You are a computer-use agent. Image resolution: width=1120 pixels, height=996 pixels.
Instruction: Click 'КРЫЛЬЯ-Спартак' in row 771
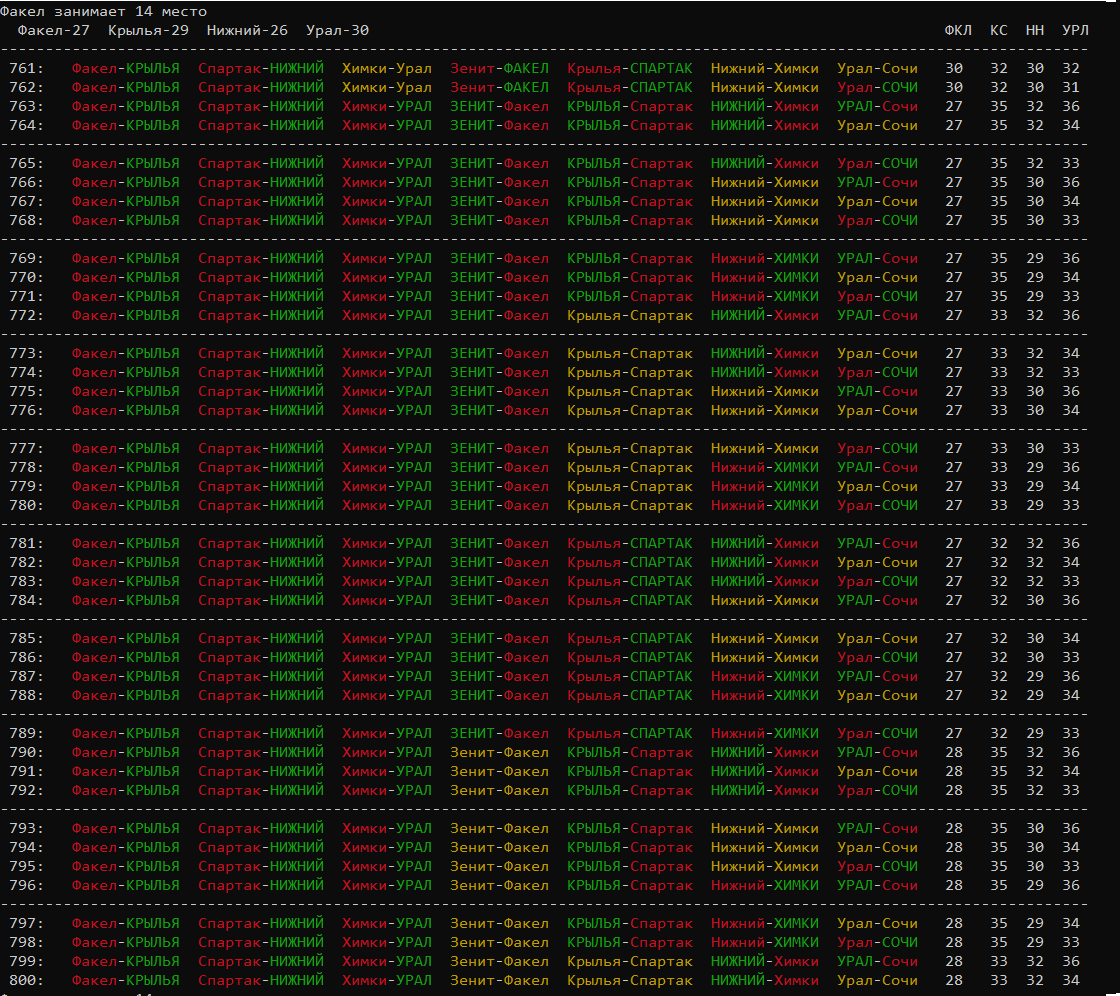coord(630,297)
